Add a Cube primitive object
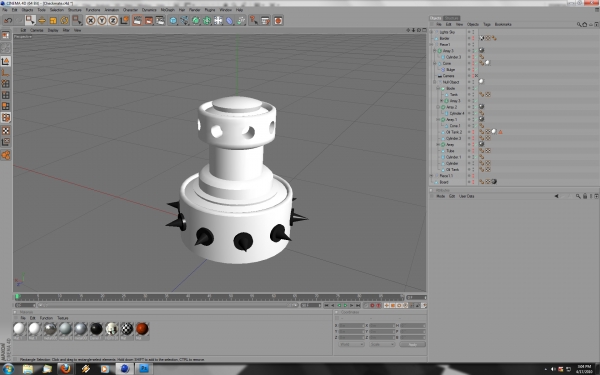This screenshot has width=600, height=375. pos(173,20)
